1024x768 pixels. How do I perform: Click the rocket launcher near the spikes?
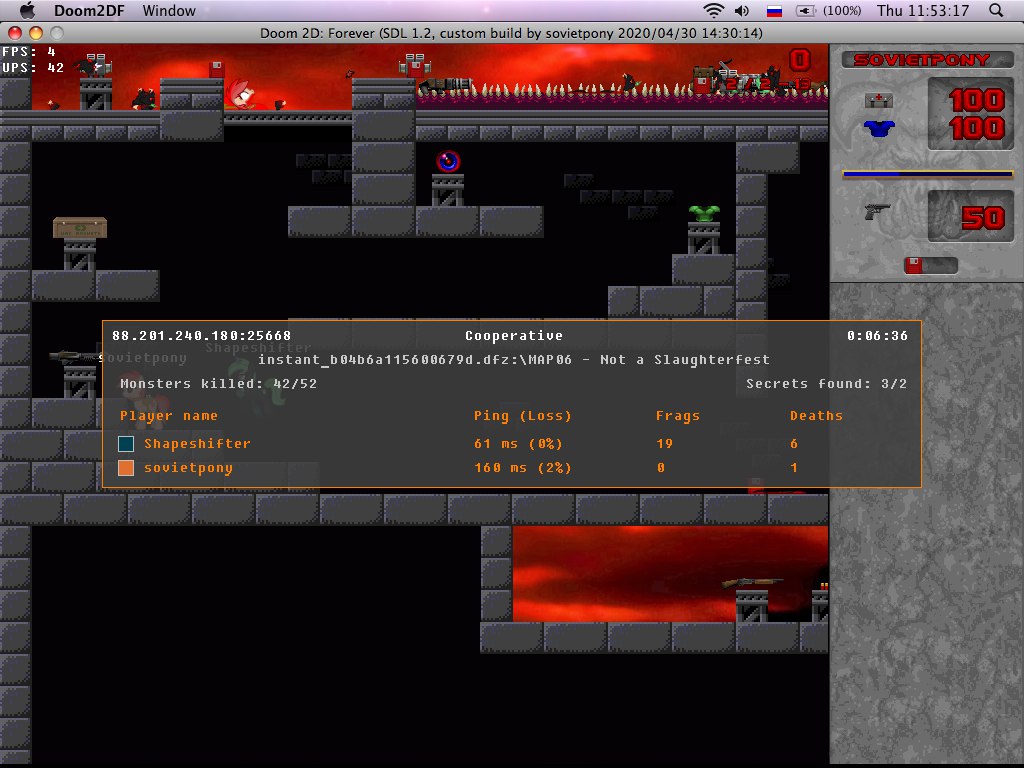444,84
